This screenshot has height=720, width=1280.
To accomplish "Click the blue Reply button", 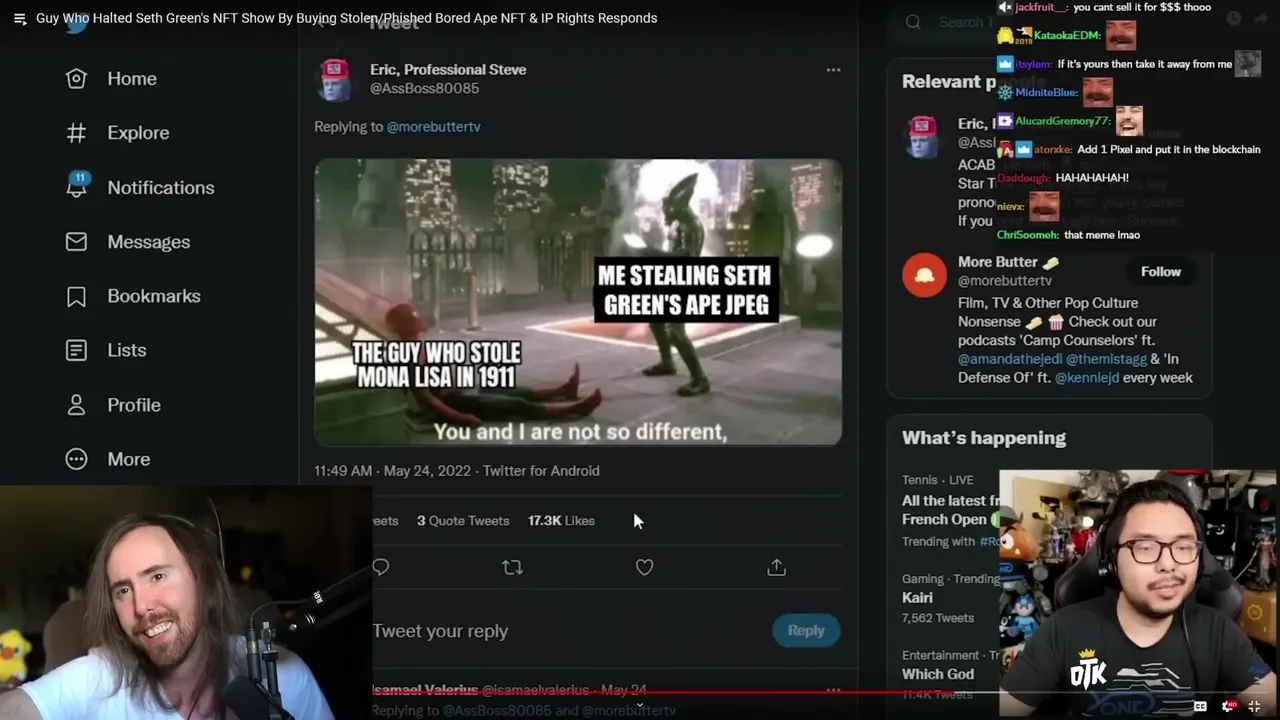I will 805,630.
